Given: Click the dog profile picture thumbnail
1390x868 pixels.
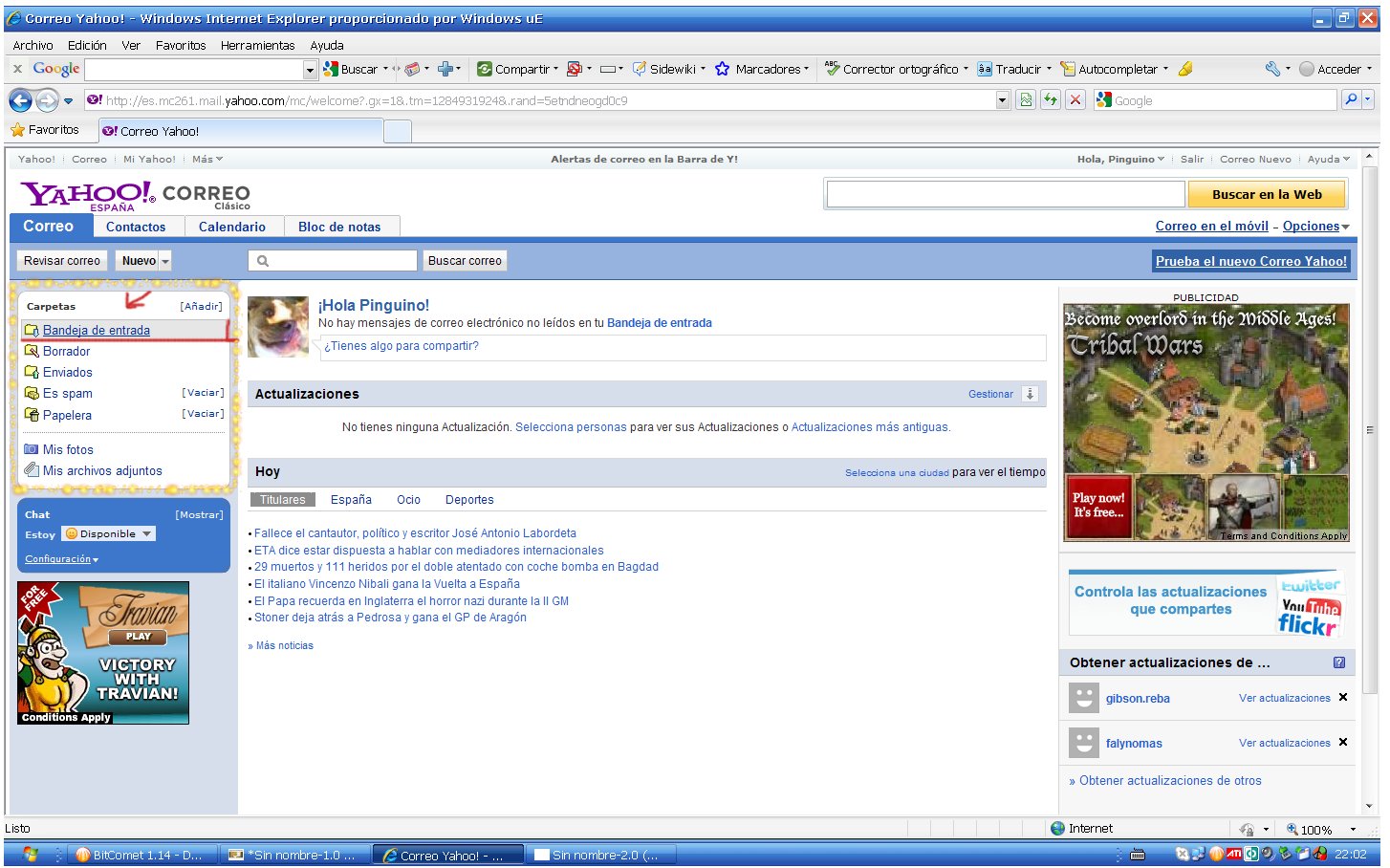Looking at the screenshot, I should [278, 327].
